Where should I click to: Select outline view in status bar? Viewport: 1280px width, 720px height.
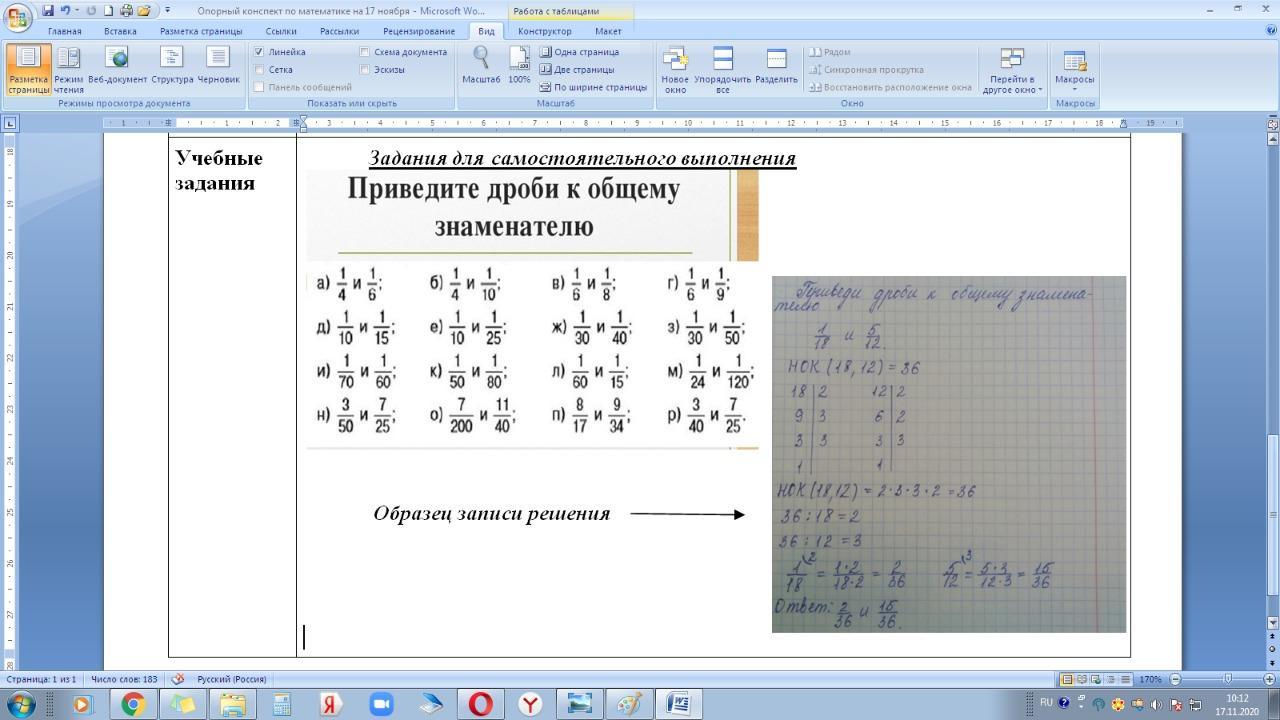coord(1110,679)
